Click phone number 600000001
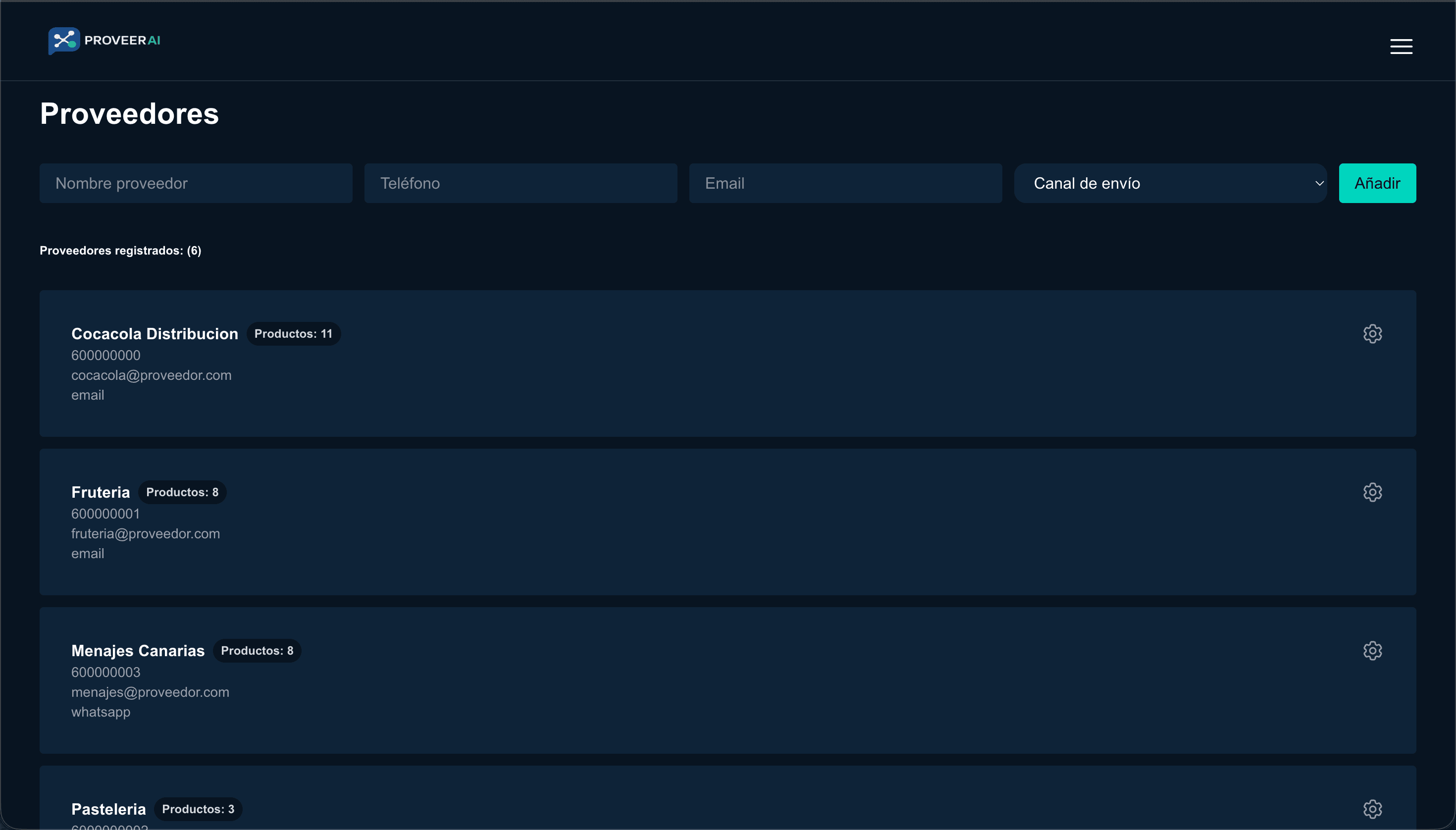 tap(105, 514)
